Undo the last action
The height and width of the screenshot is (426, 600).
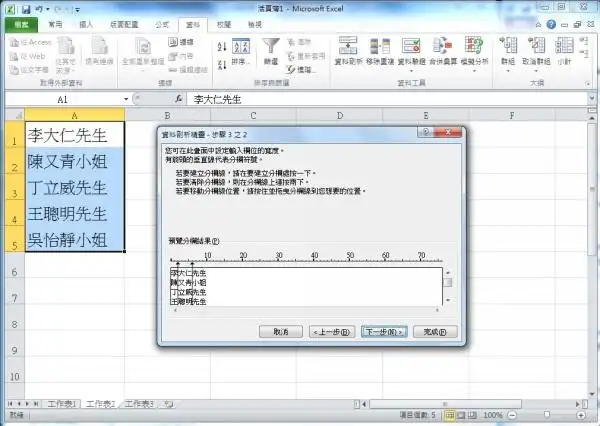click(x=39, y=9)
